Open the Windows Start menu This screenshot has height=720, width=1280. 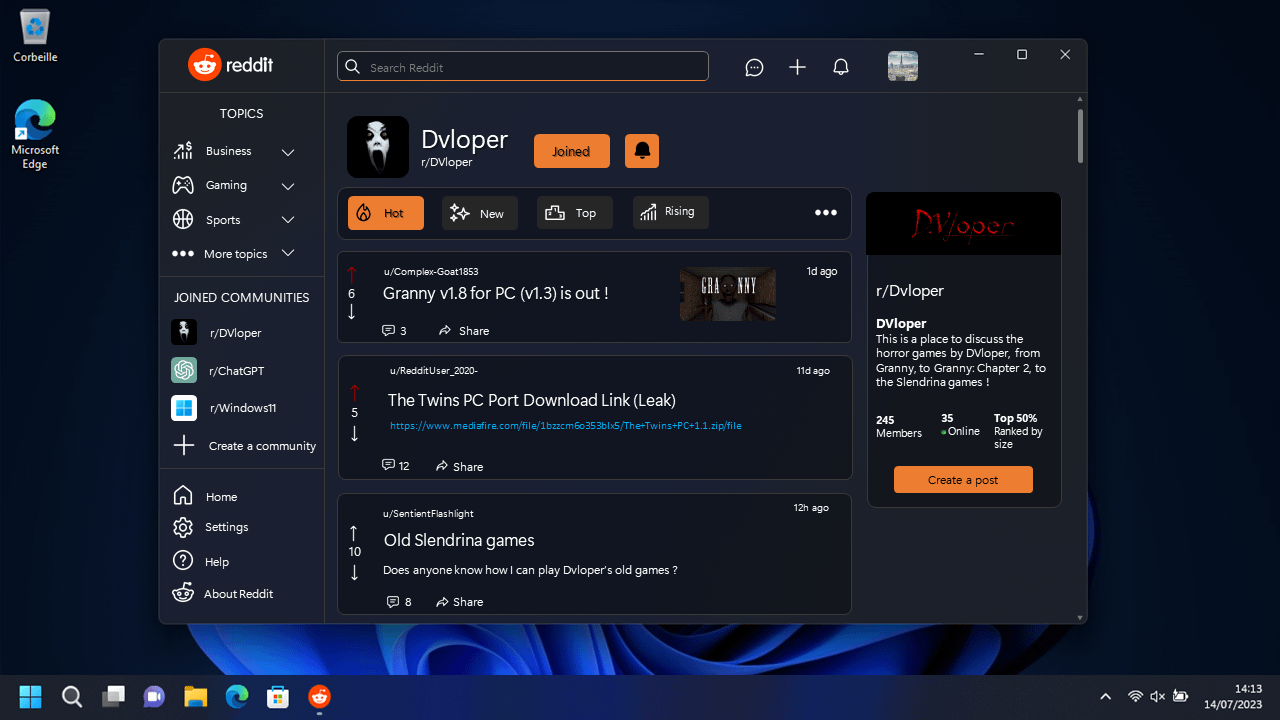pyautogui.click(x=31, y=696)
